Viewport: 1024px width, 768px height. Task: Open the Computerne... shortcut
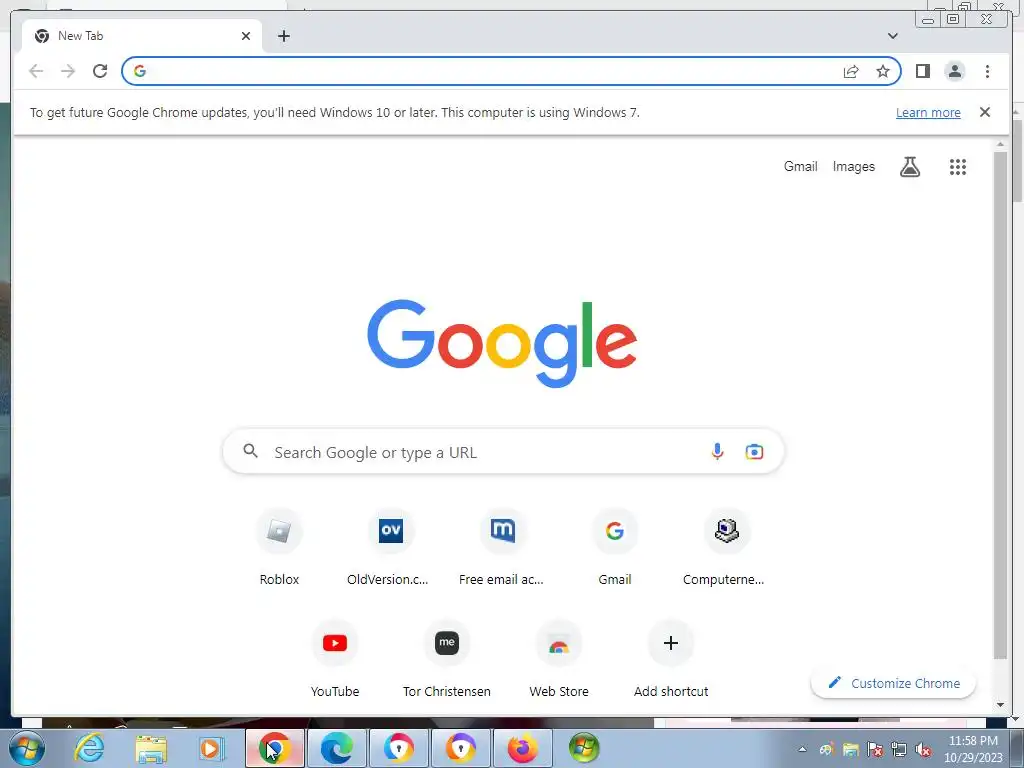click(x=726, y=547)
